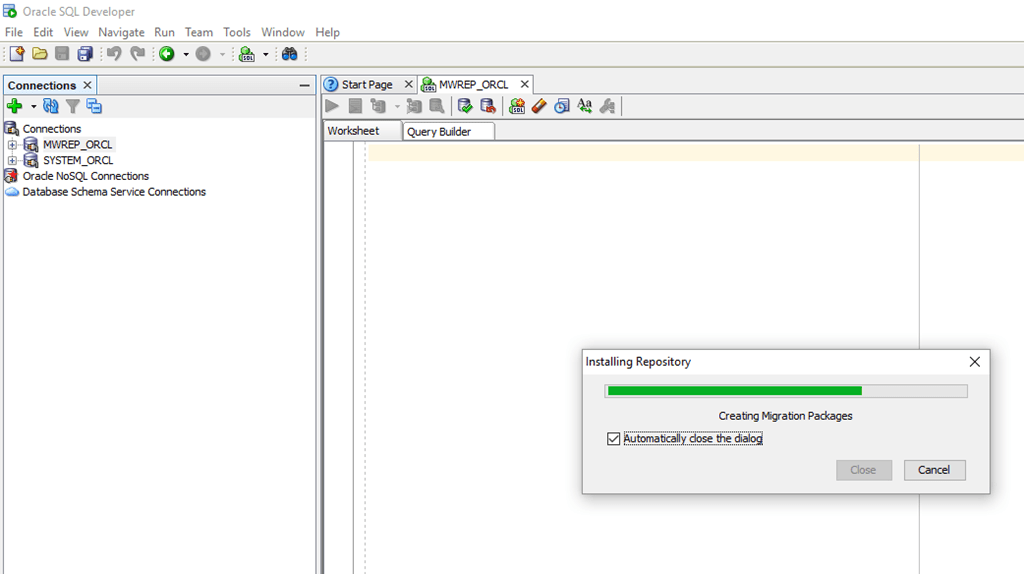Image resolution: width=1024 pixels, height=574 pixels.
Task: Open the Run menu
Action: (165, 32)
